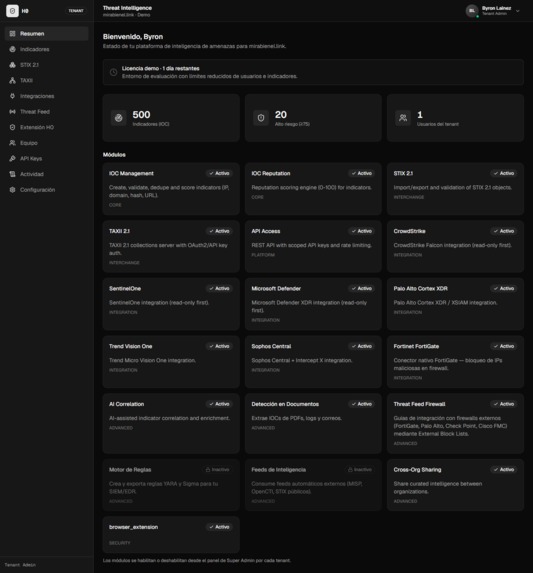Click Activo badge on browser_extension
This screenshot has height=573, width=533.
tap(219, 527)
